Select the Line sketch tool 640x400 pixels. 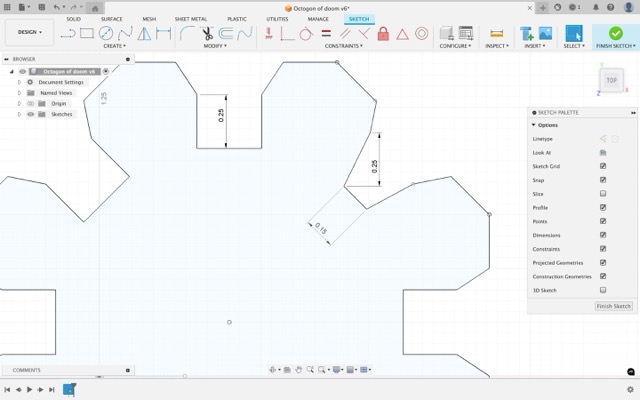tap(68, 33)
